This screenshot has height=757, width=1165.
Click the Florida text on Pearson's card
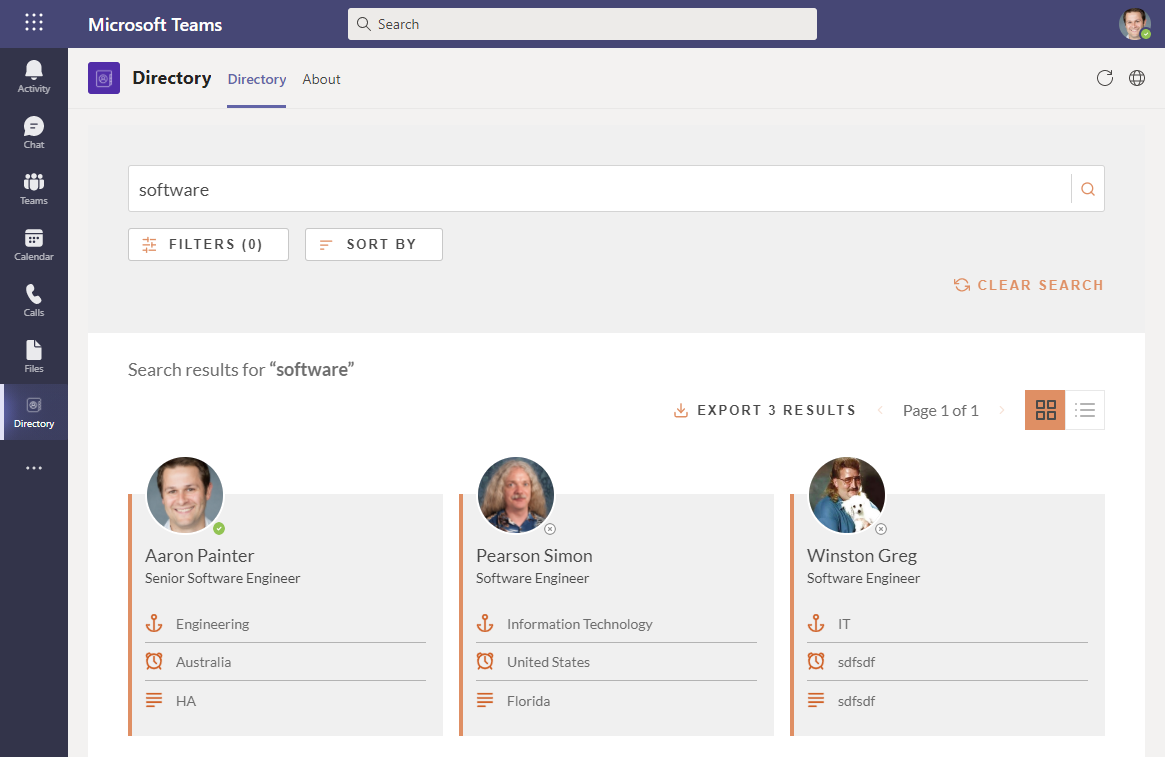point(528,701)
